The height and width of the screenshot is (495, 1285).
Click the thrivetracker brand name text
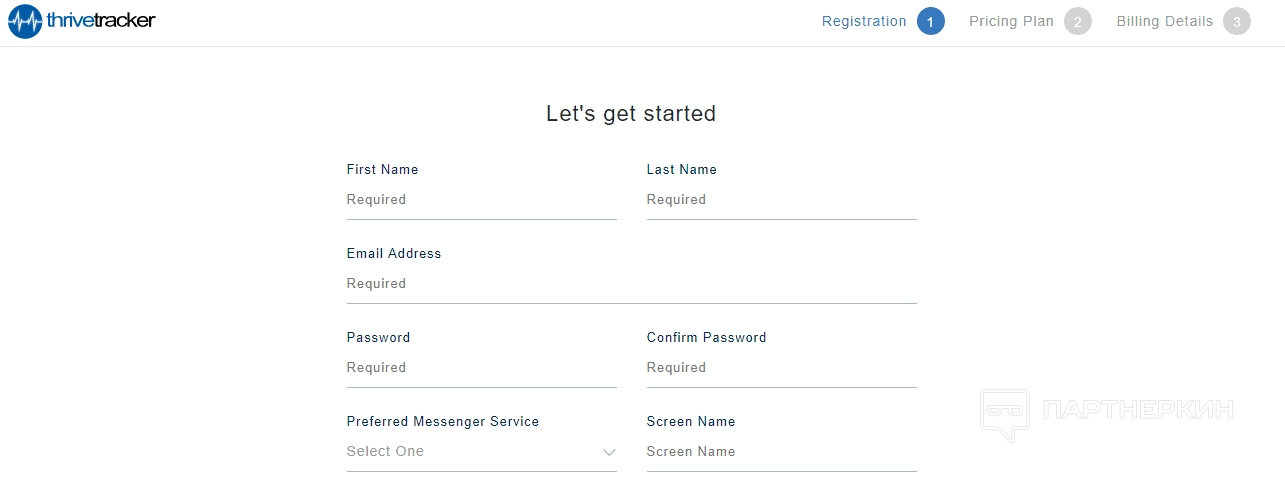(101, 20)
